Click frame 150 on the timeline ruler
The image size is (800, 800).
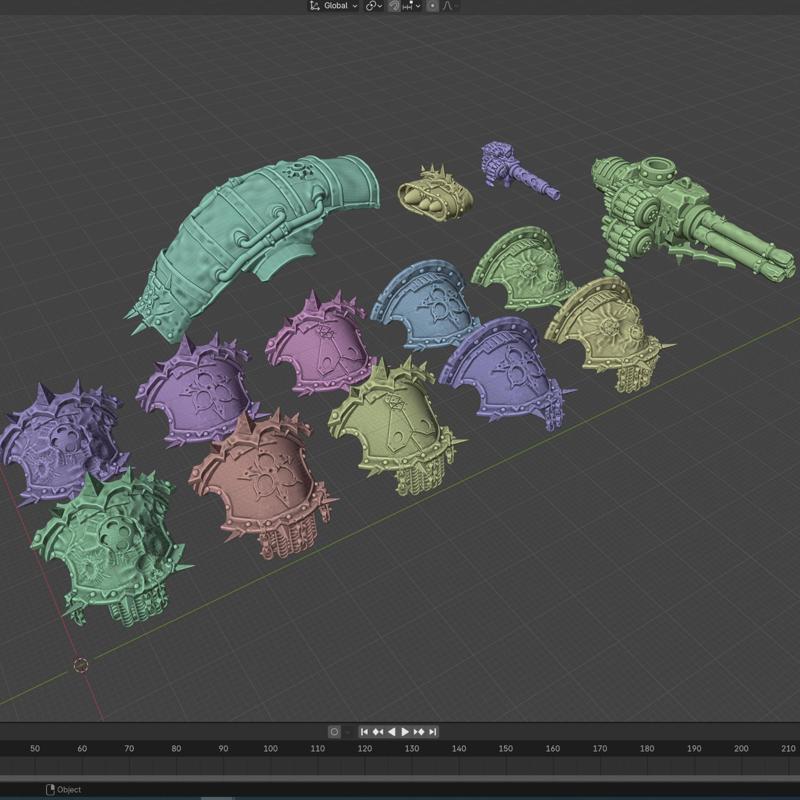506,749
